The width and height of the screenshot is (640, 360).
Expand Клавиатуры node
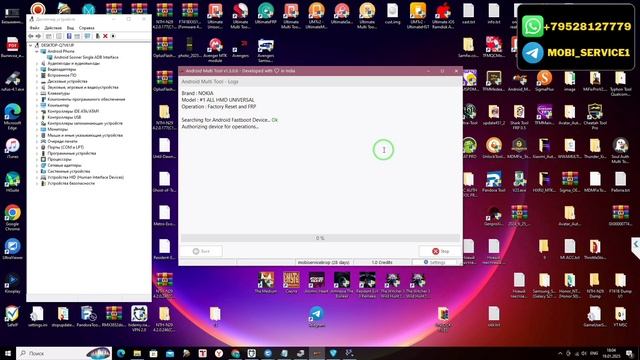(x=37, y=93)
